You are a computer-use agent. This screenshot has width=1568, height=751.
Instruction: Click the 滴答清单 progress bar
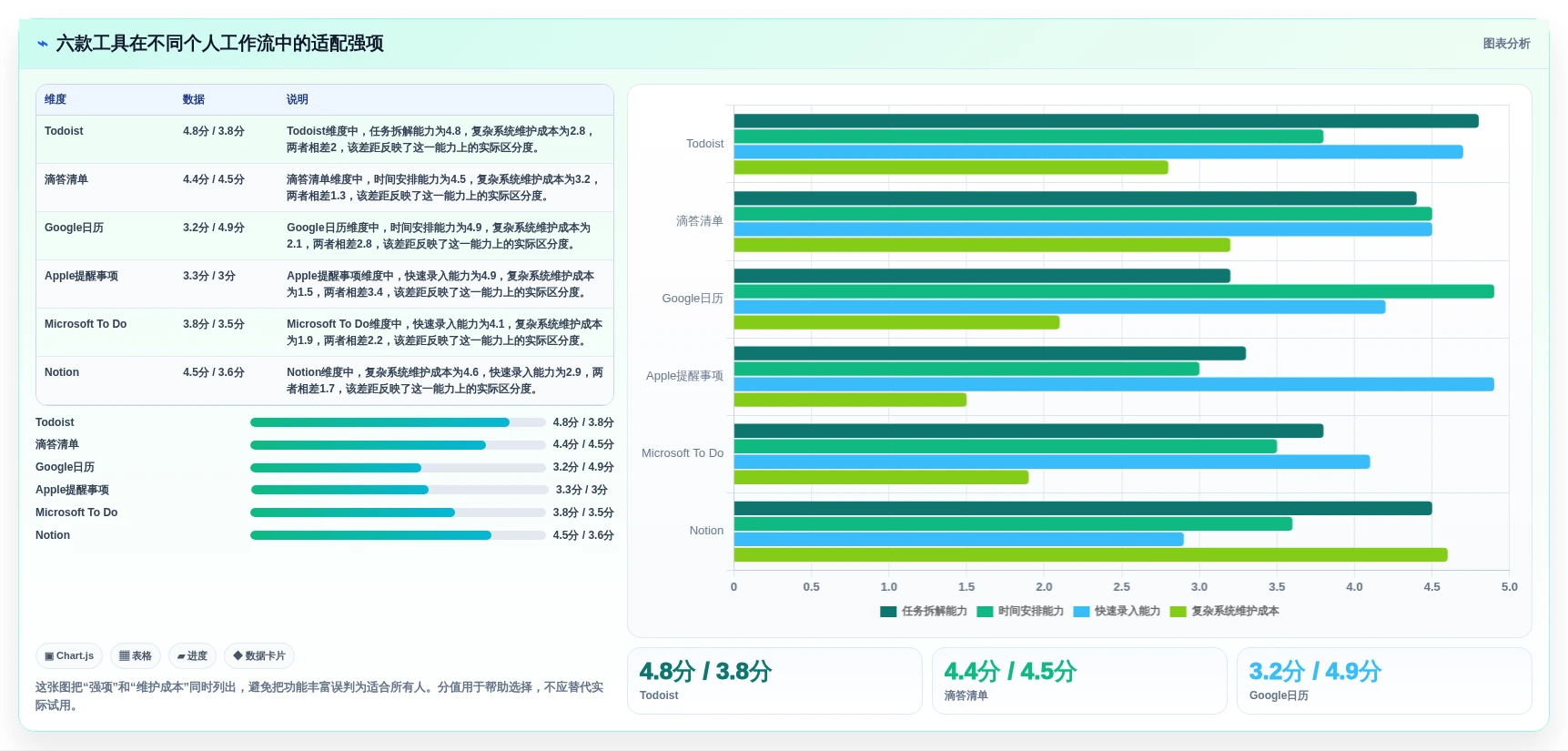[x=398, y=445]
